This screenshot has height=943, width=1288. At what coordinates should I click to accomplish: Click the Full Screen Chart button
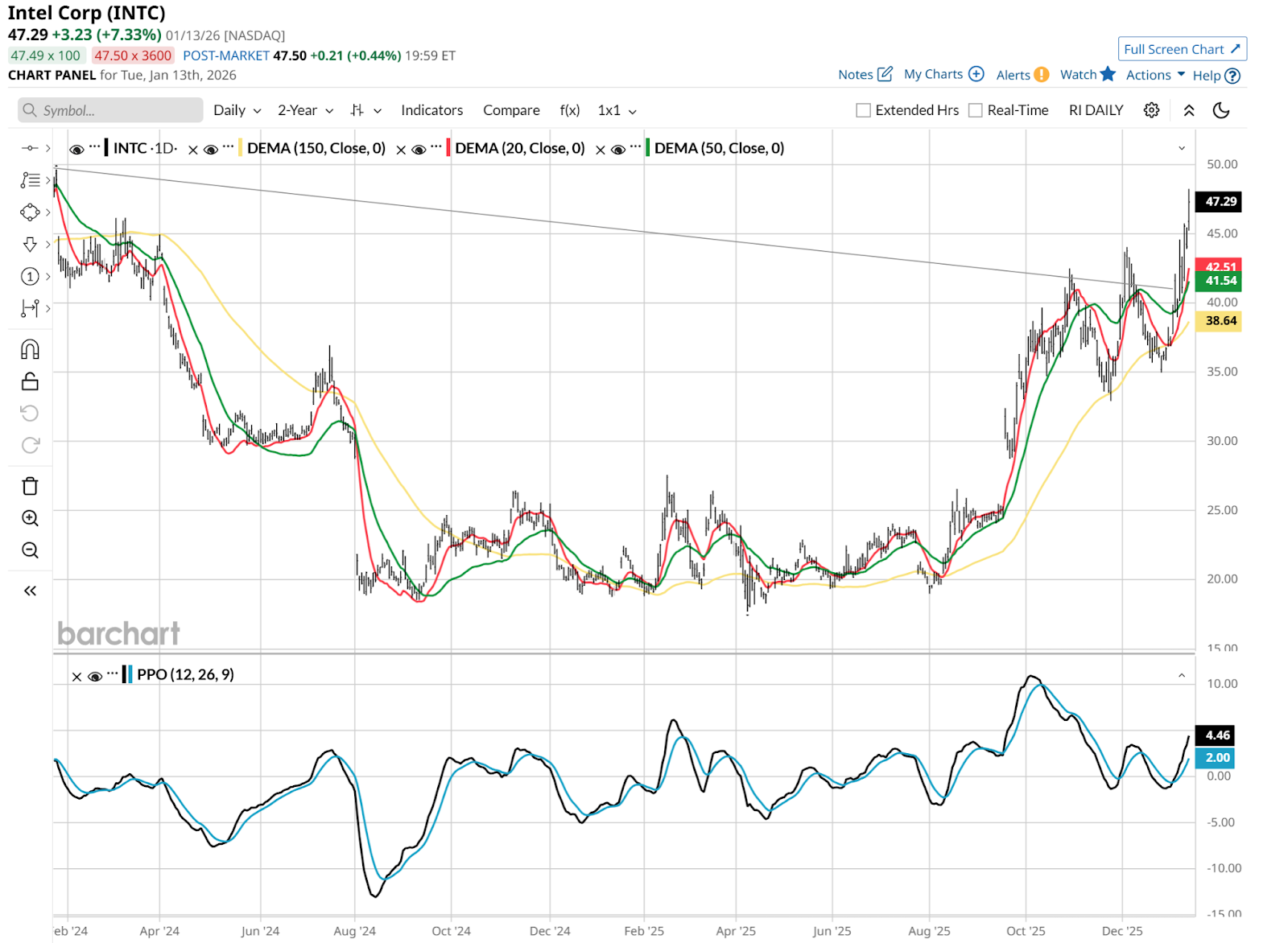1182,49
